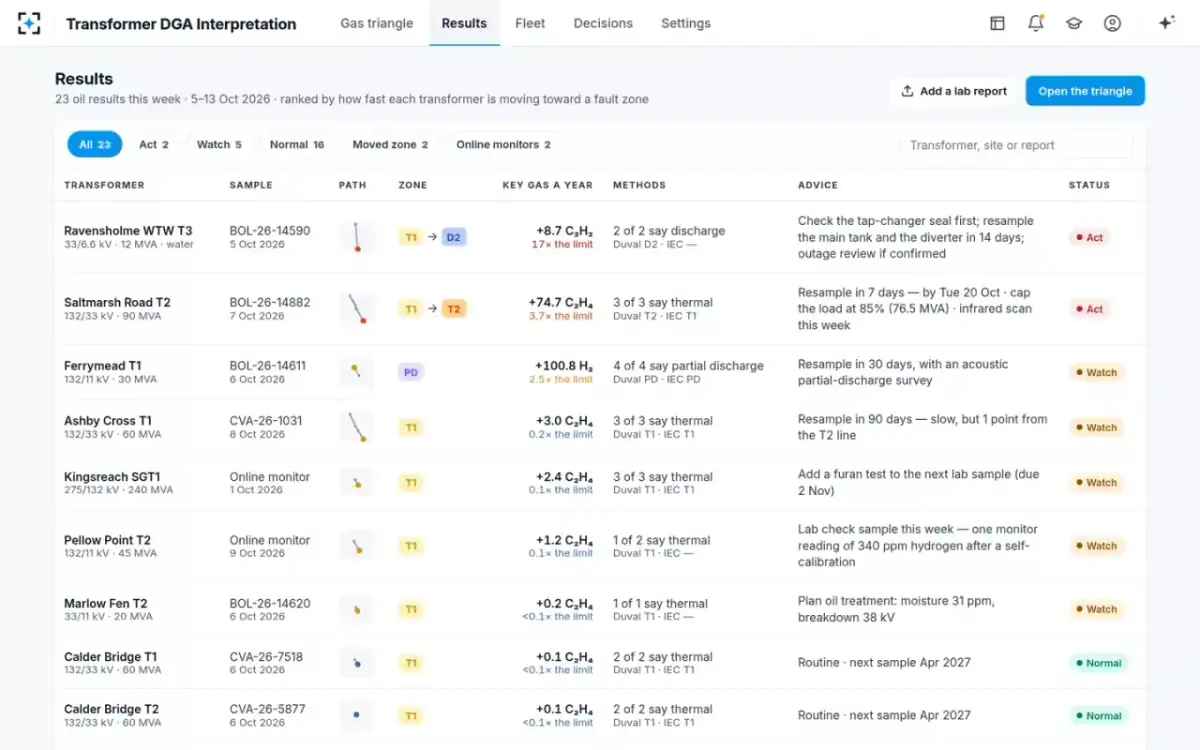Viewport: 1200px width, 750px height.
Task: Click the Watch status badge for Ferrymead T1
Action: [x=1096, y=372]
